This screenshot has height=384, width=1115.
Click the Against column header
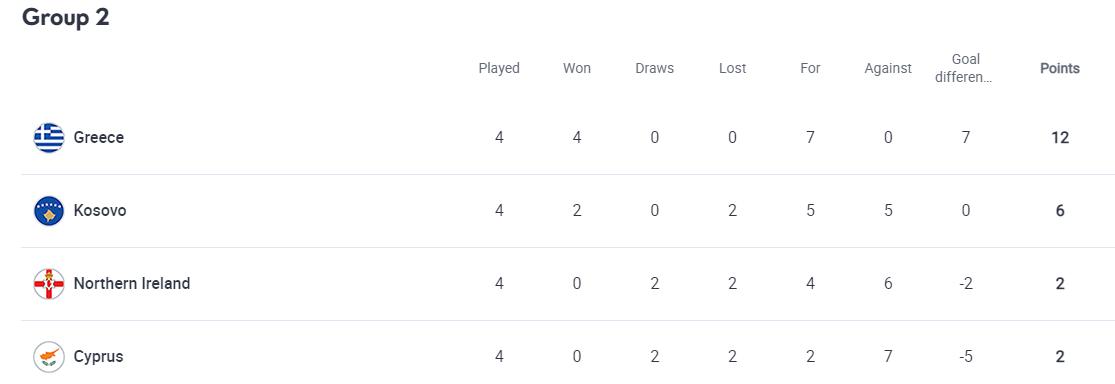point(888,68)
